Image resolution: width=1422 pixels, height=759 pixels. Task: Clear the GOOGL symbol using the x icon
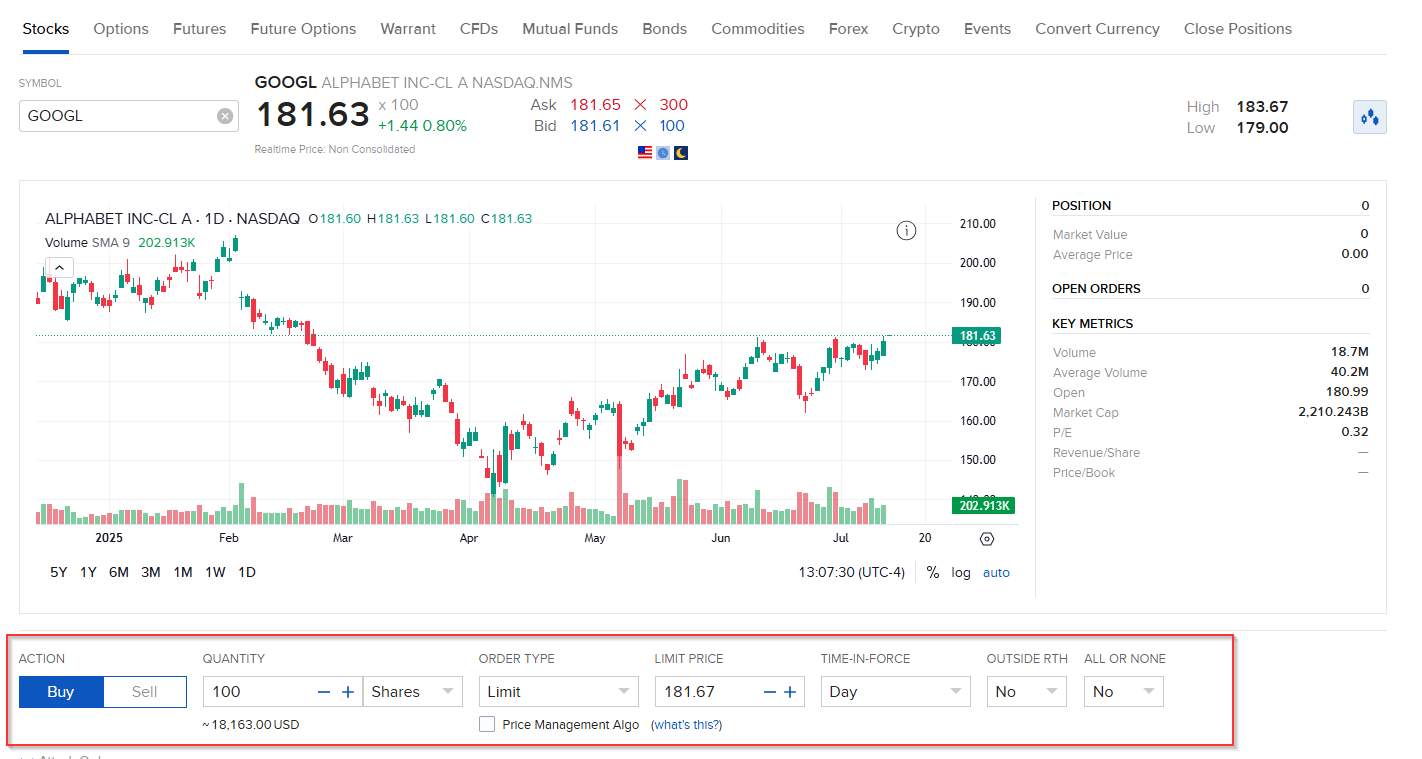(x=224, y=115)
